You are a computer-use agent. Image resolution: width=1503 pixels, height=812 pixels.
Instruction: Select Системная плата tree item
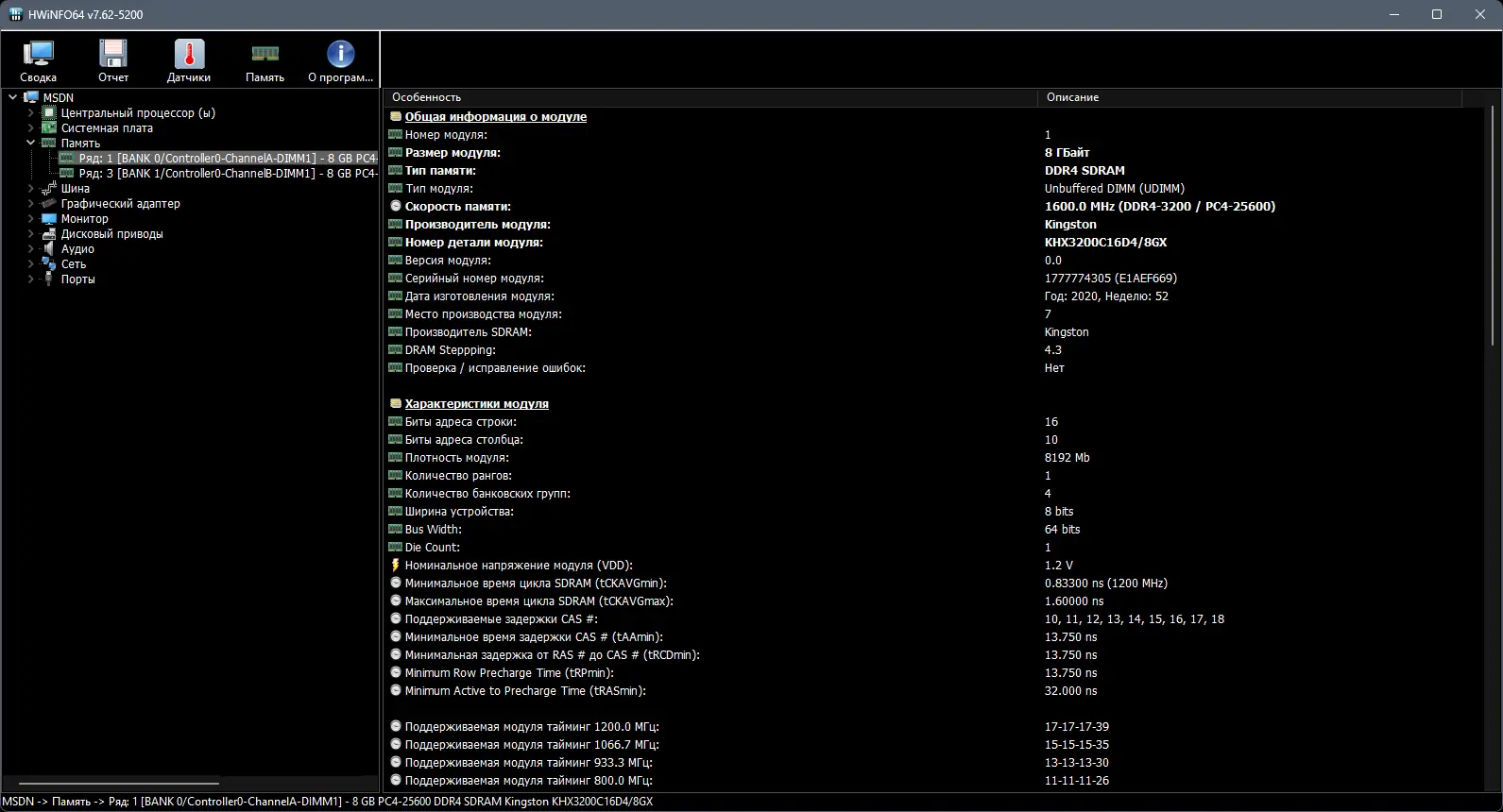click(x=107, y=128)
